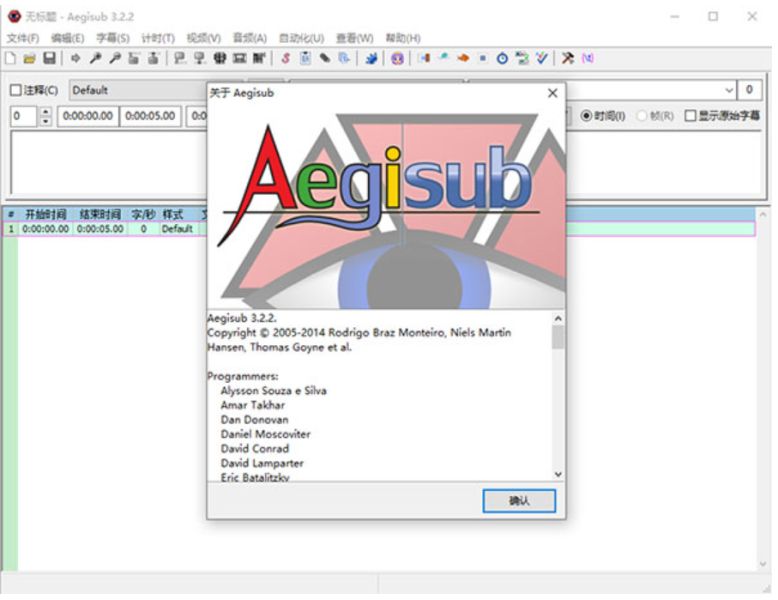Close the 关于 Aegisub dialog

(x=552, y=93)
